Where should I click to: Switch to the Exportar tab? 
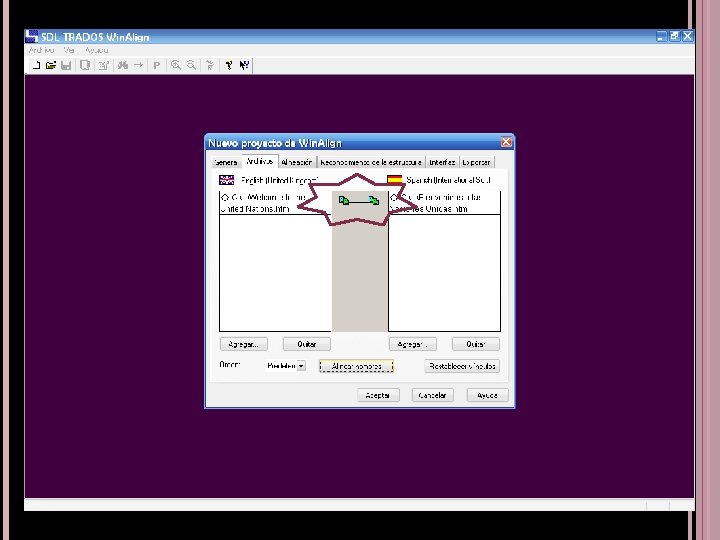point(476,162)
